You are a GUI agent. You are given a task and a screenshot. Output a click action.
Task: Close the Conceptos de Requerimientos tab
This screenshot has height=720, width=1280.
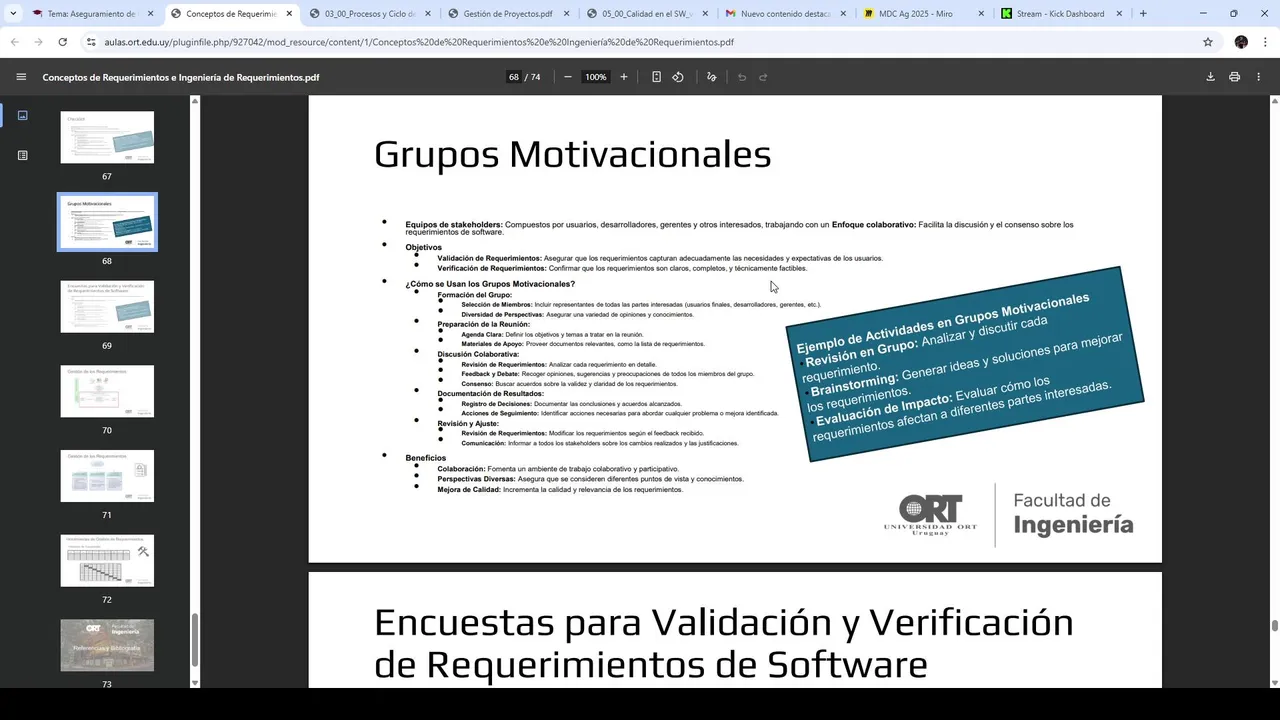289,14
